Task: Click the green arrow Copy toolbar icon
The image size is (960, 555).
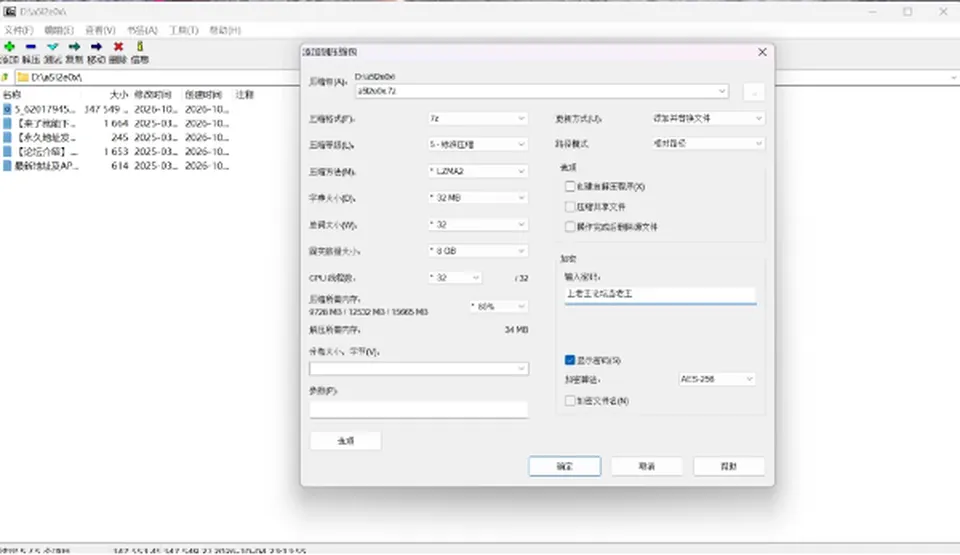Action: click(74, 47)
